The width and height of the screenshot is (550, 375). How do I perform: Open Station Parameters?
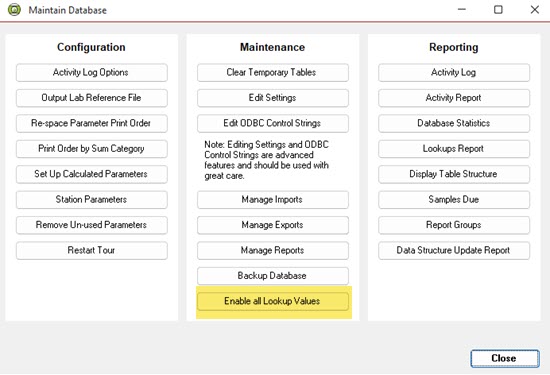[x=92, y=200]
